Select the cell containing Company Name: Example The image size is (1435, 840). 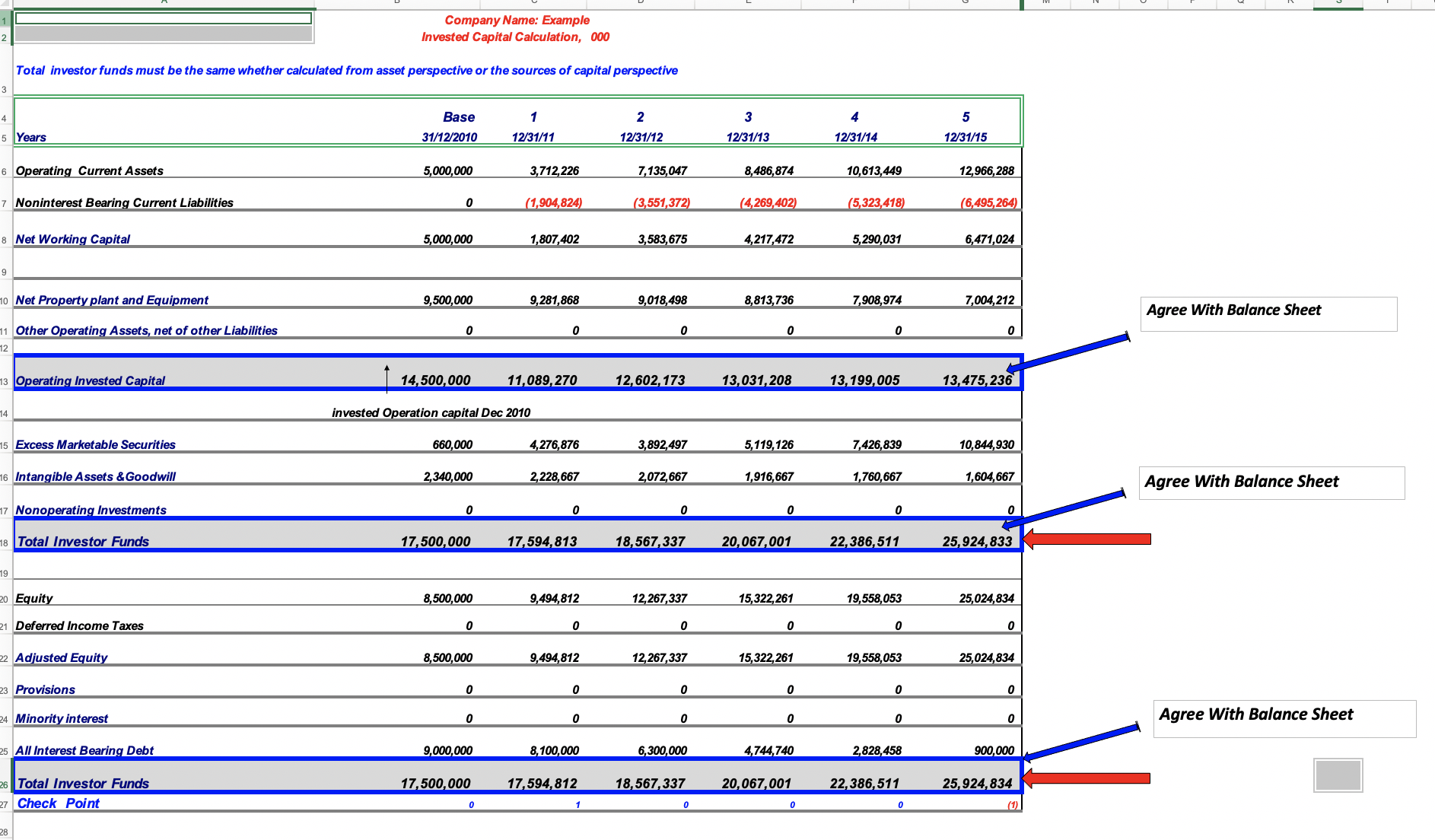(516, 20)
